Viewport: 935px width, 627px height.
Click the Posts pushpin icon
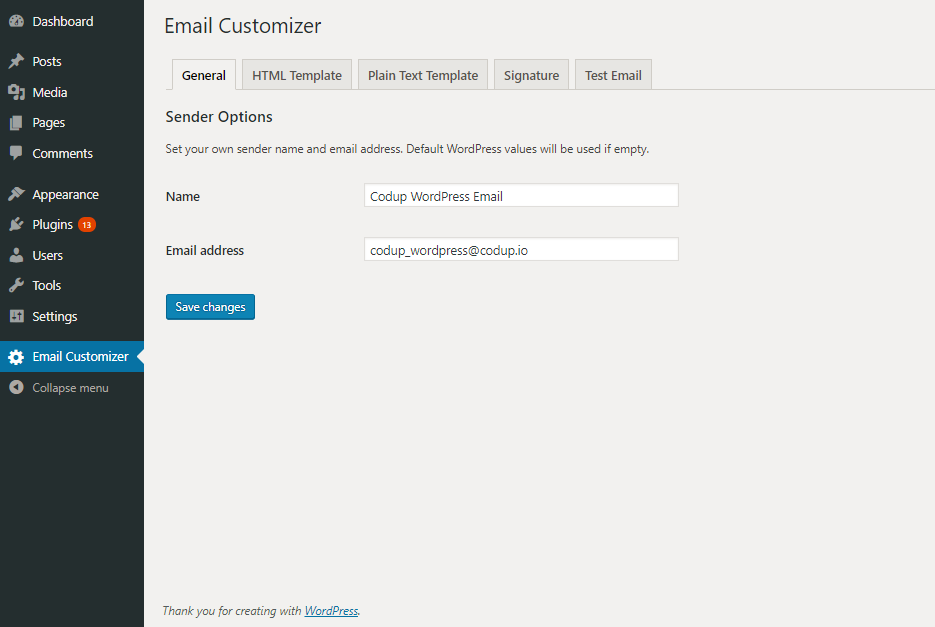point(16,61)
